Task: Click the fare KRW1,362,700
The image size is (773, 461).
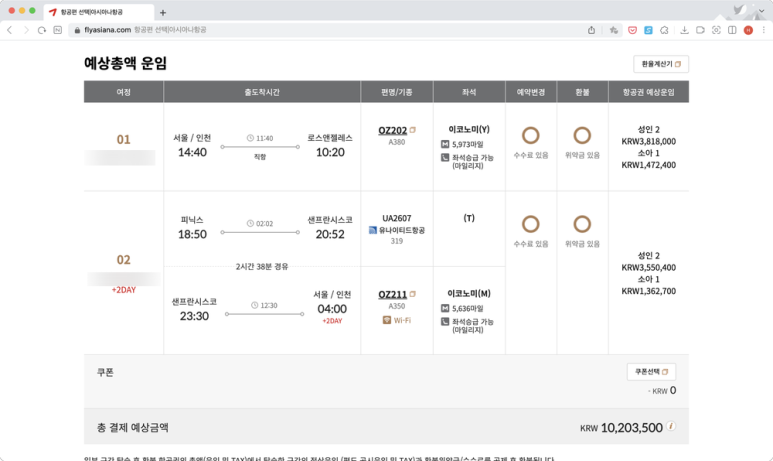Action: [648, 291]
